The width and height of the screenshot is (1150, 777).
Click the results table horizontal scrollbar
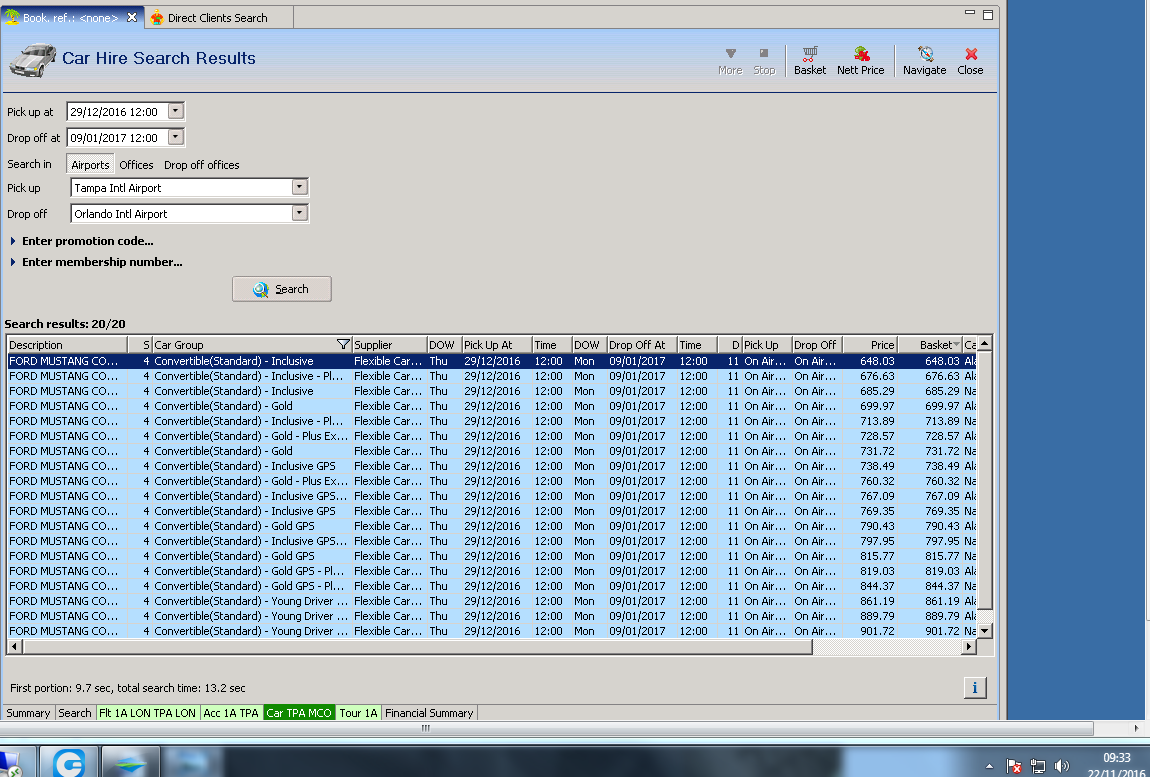[415, 647]
